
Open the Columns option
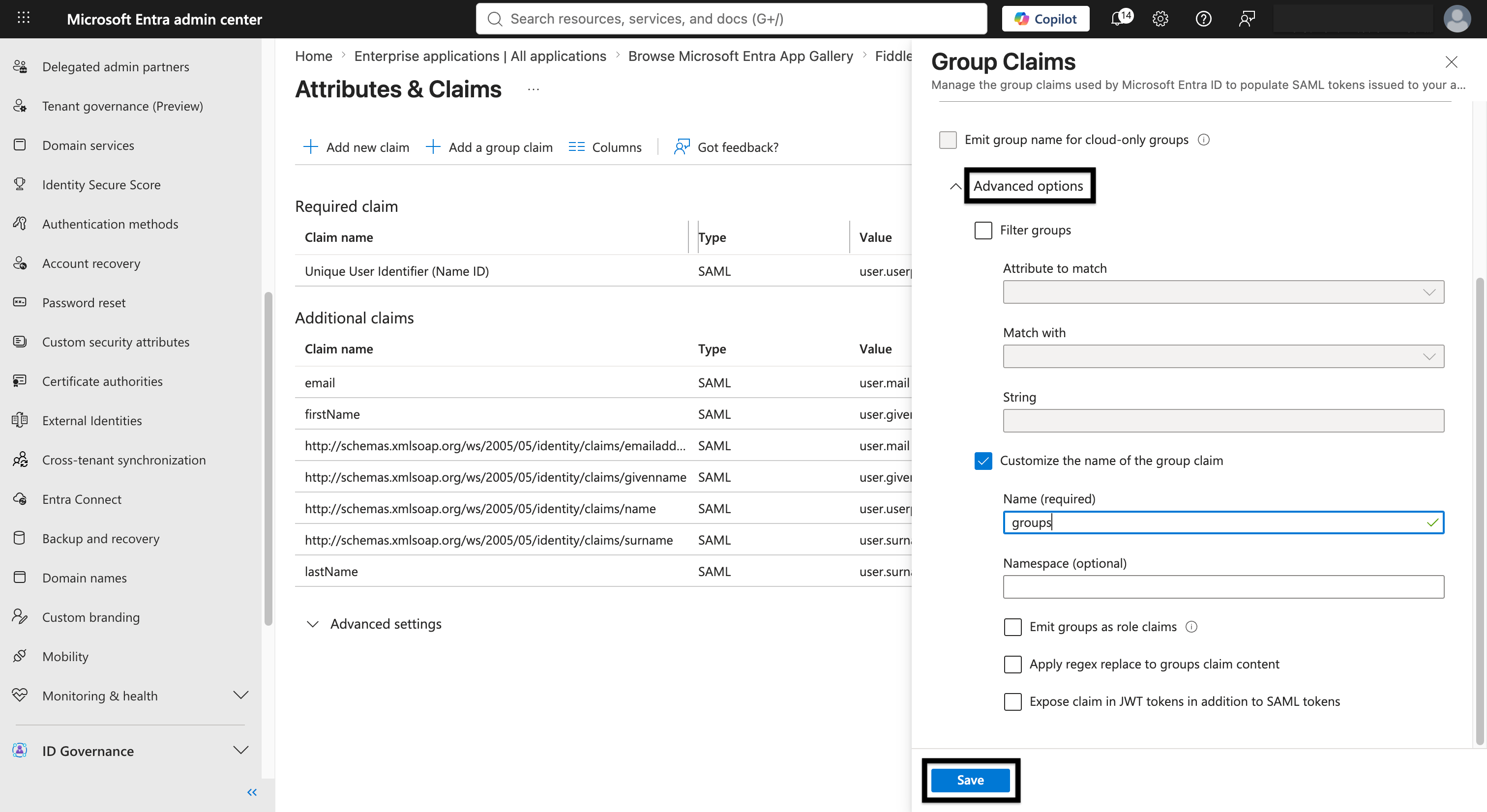[x=605, y=147]
